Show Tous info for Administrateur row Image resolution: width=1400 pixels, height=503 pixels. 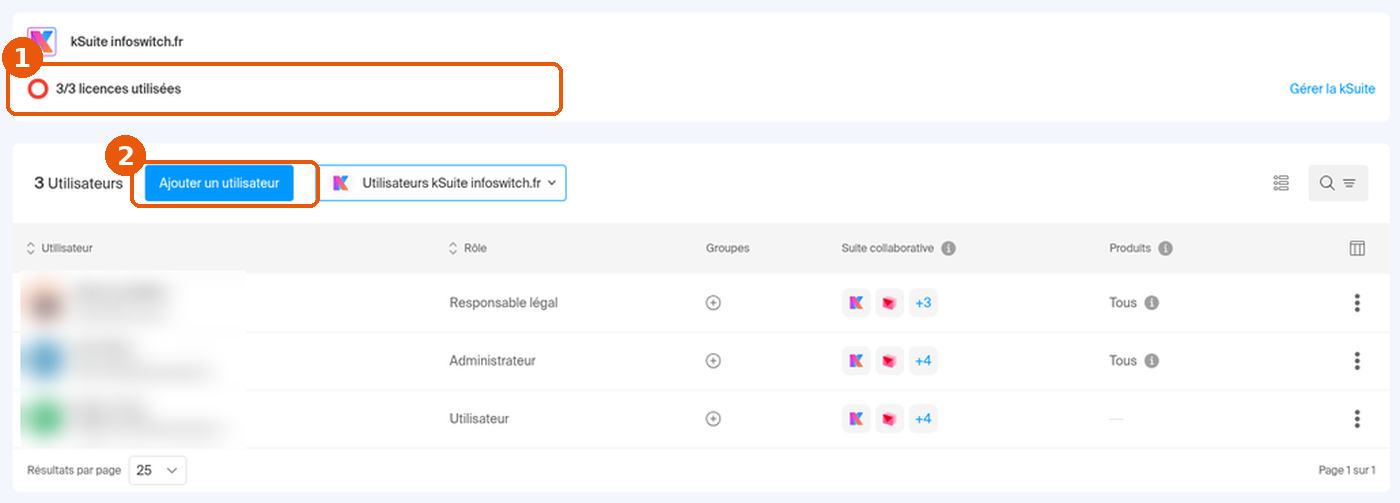[1152, 361]
